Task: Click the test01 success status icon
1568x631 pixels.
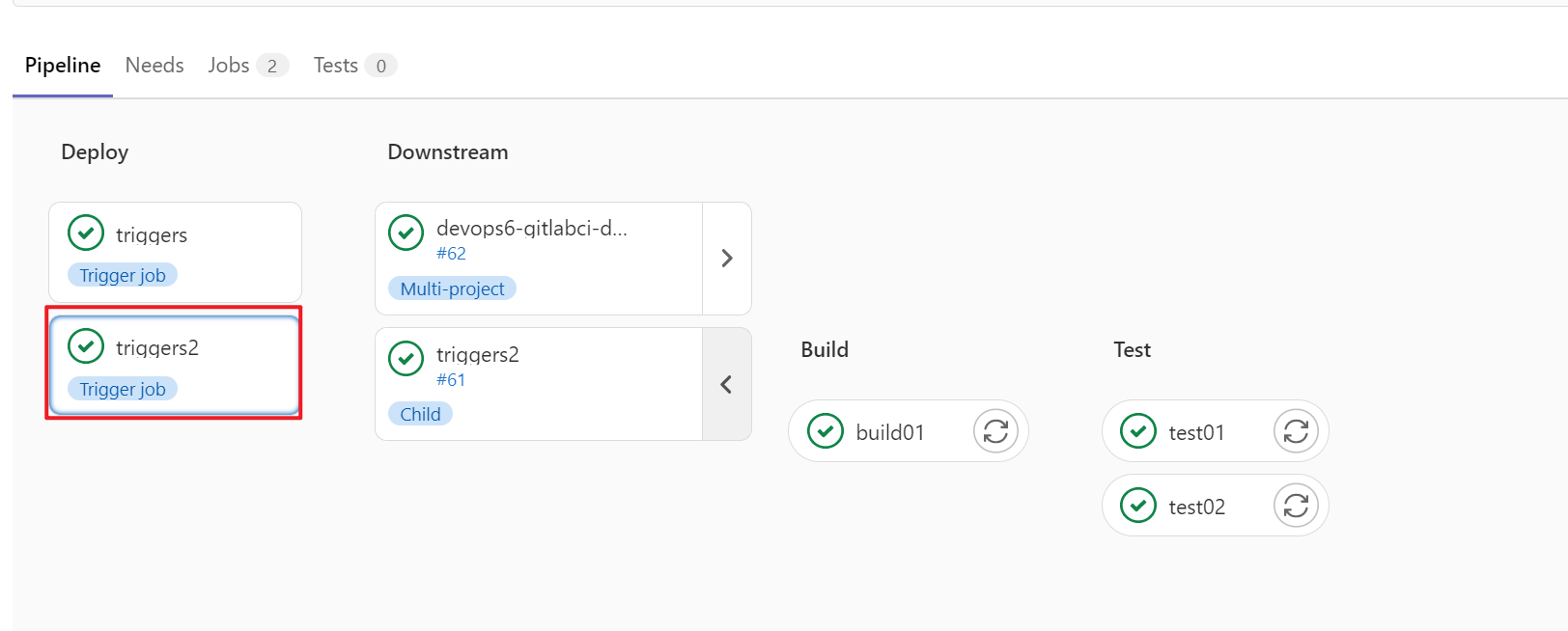Action: pyautogui.click(x=1138, y=431)
